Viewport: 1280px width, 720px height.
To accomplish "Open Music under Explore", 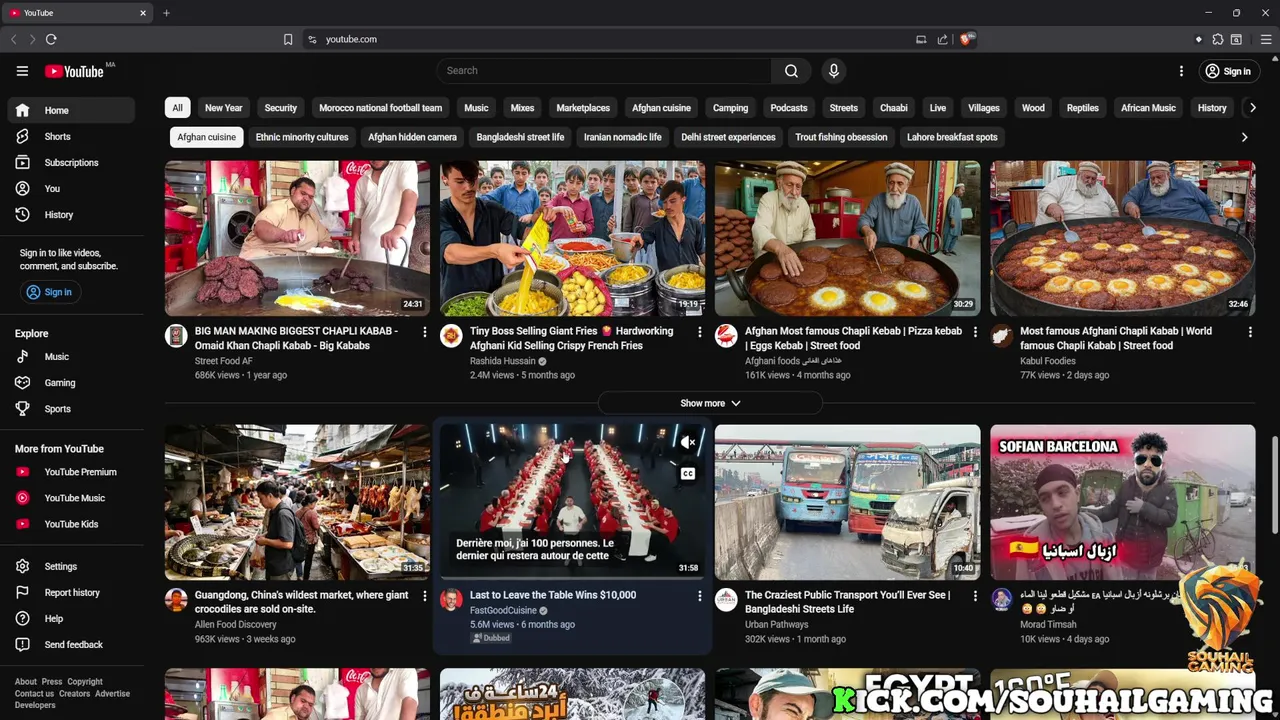I will click(x=71, y=357).
